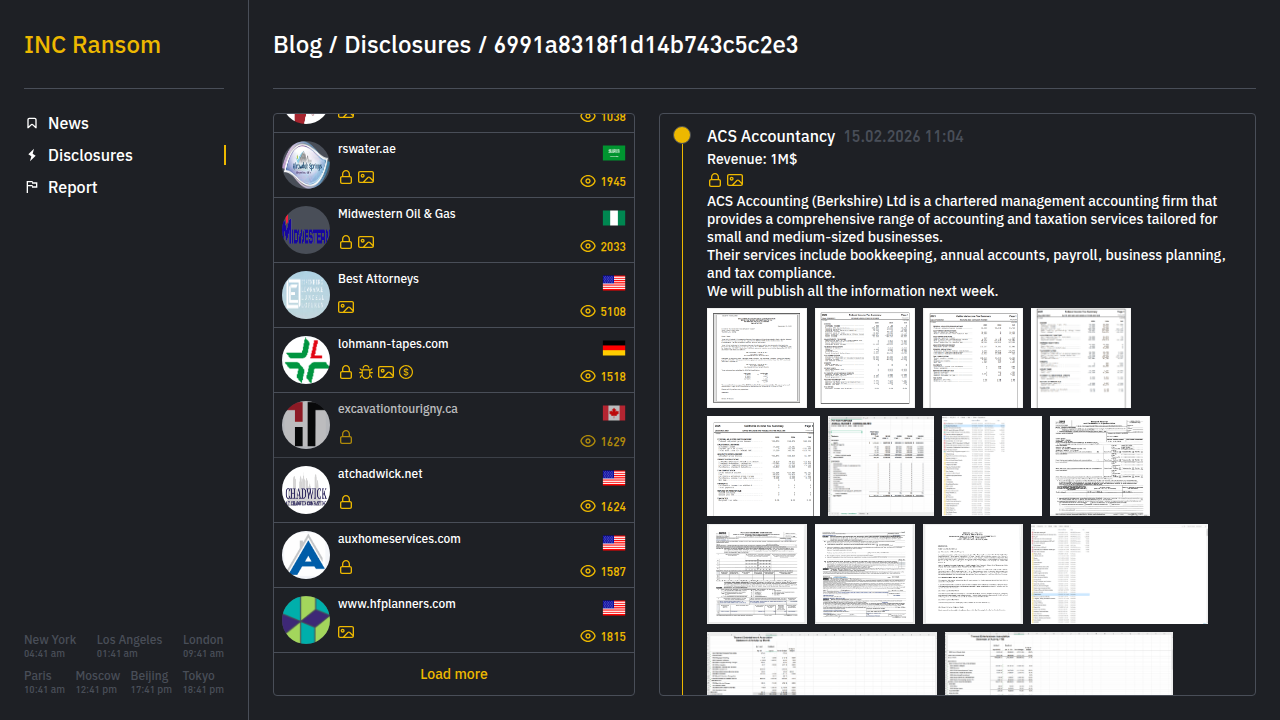Click the image icon under Best Attorneys

coord(346,307)
